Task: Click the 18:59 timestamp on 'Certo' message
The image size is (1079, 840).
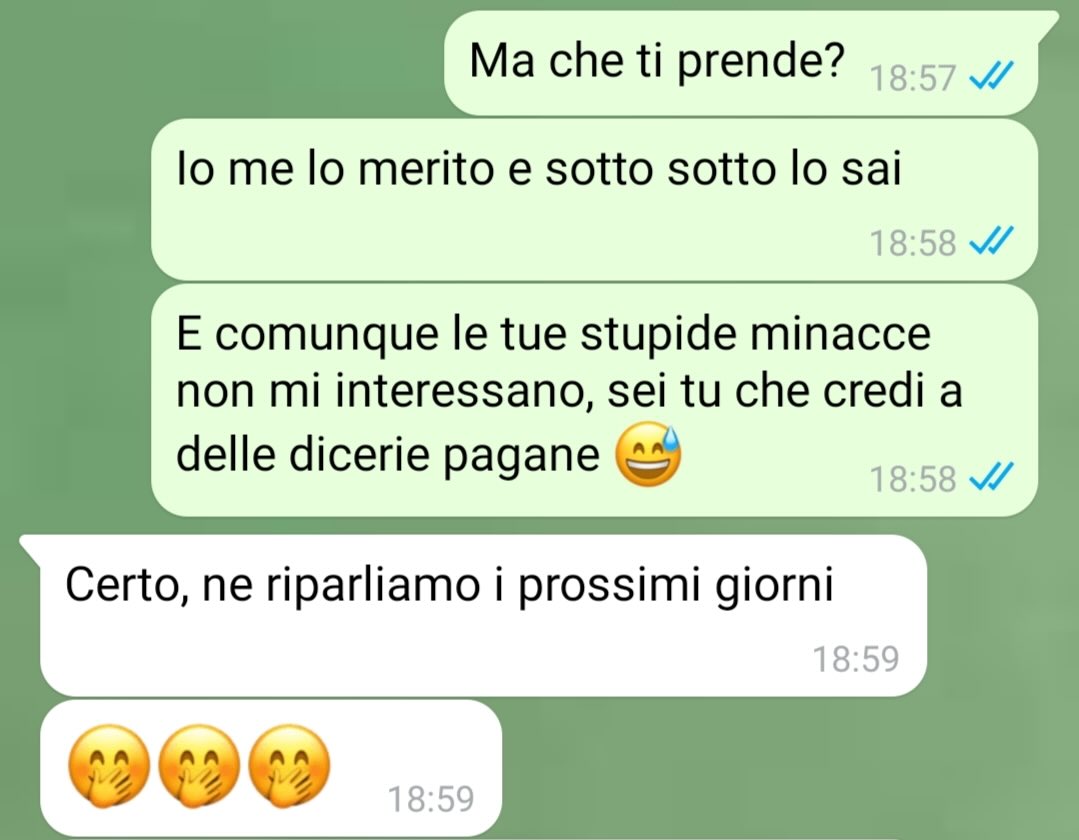Action: (x=856, y=658)
